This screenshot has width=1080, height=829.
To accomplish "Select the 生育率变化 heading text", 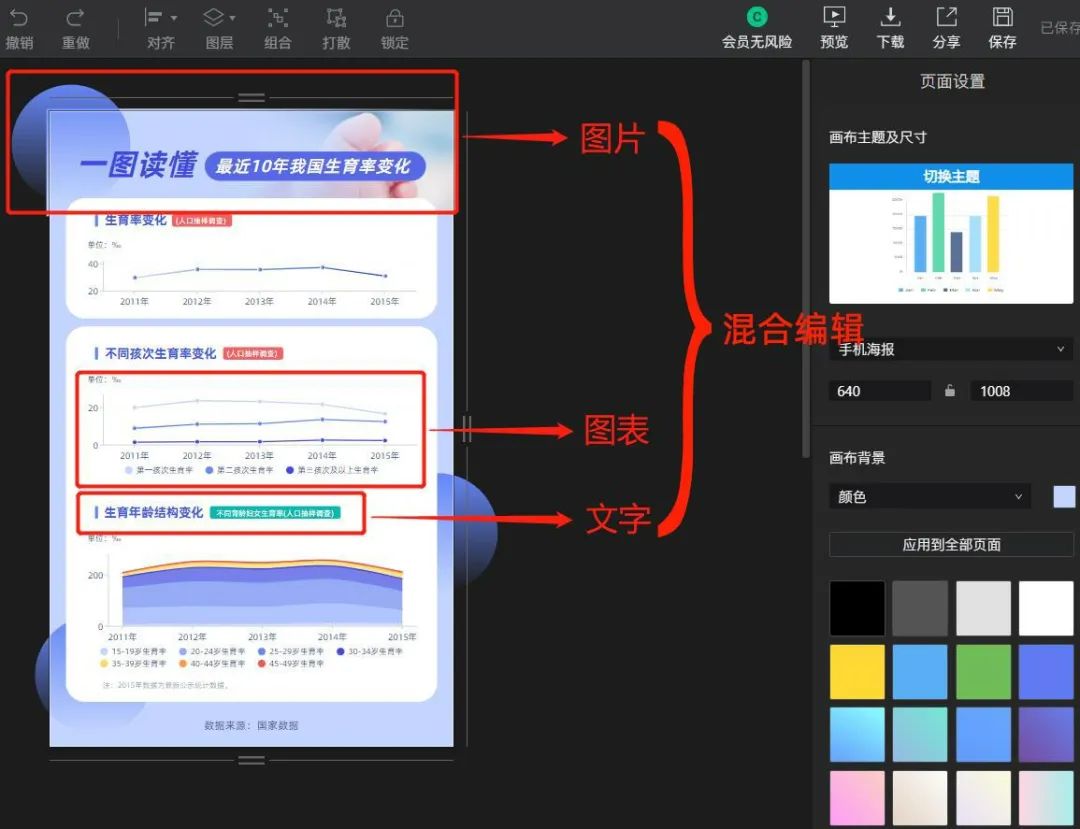I will point(136,220).
